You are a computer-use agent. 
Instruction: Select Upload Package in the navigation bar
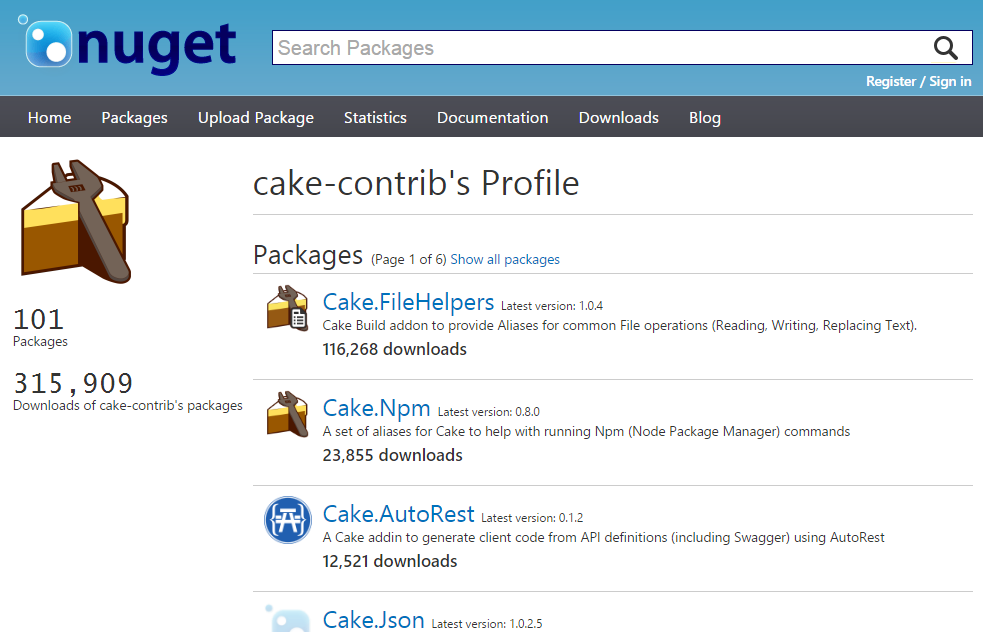pos(256,117)
